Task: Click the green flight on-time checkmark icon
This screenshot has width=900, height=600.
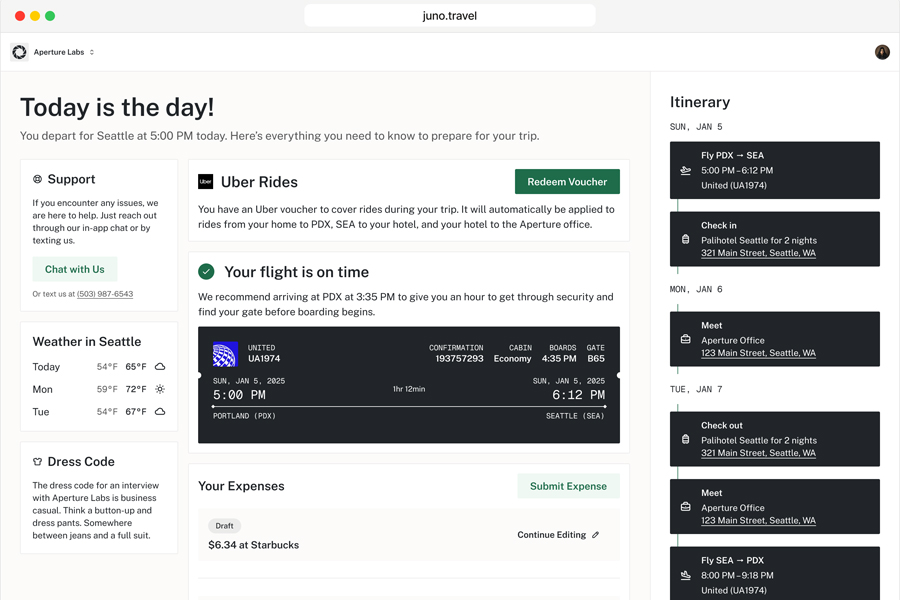Action: (x=206, y=272)
